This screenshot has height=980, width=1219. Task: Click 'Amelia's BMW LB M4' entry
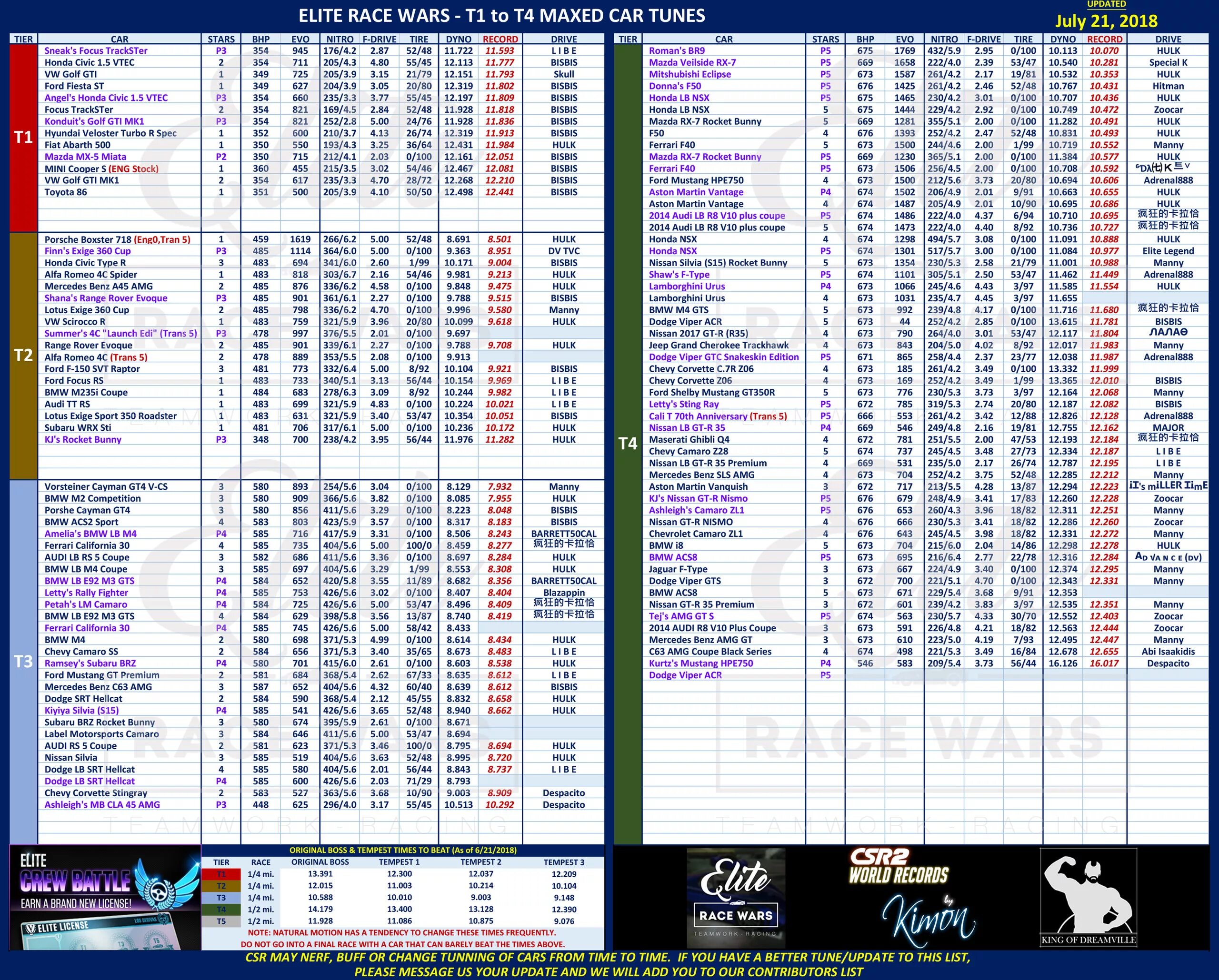(90, 534)
